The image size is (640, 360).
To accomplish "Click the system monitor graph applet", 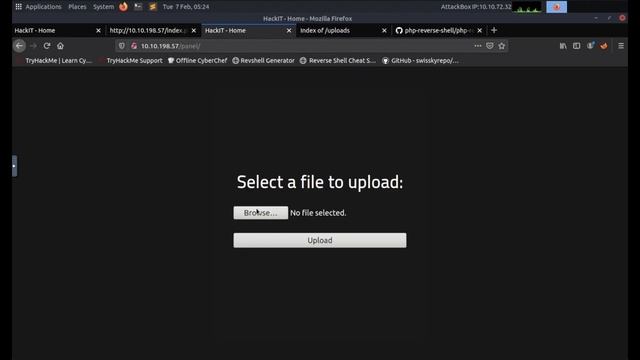I will 527,7.
